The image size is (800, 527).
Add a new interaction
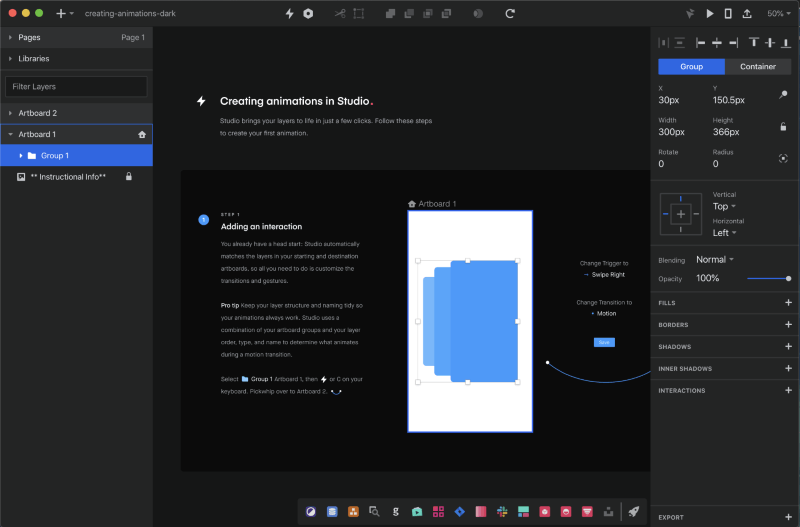click(x=788, y=391)
